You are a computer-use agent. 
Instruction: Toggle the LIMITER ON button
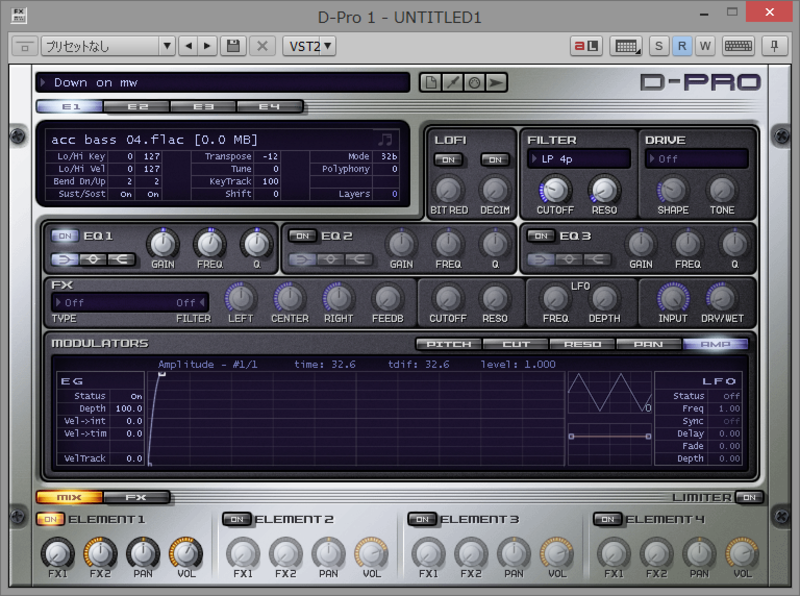click(749, 498)
